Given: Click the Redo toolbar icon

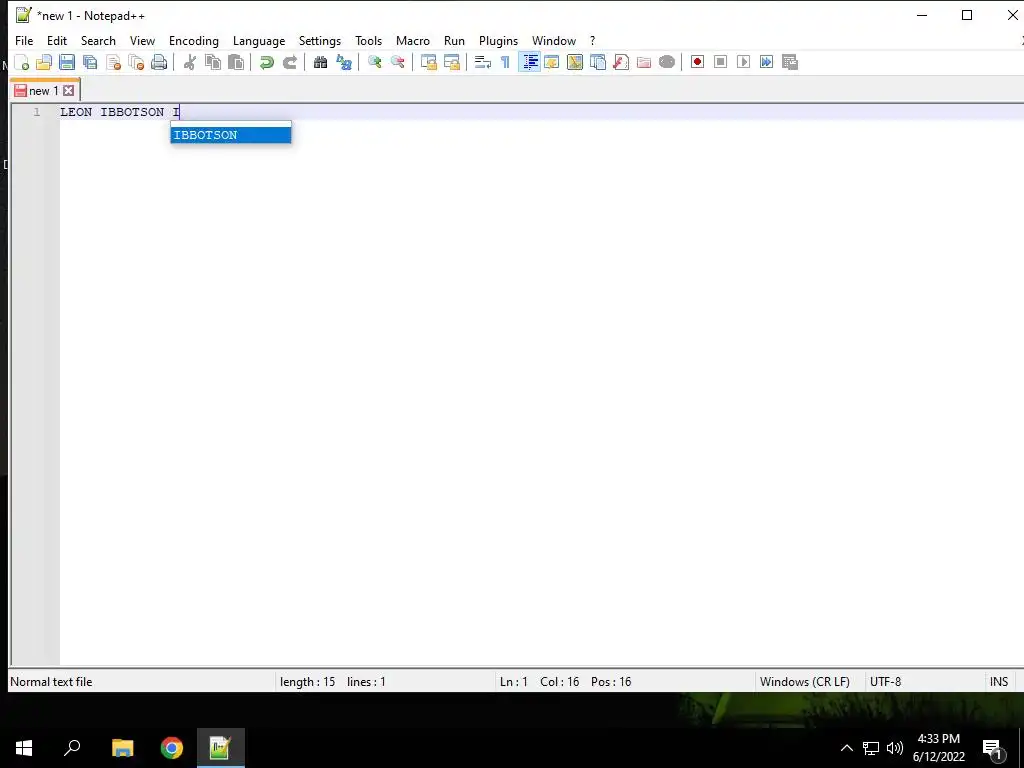Looking at the screenshot, I should [x=290, y=63].
